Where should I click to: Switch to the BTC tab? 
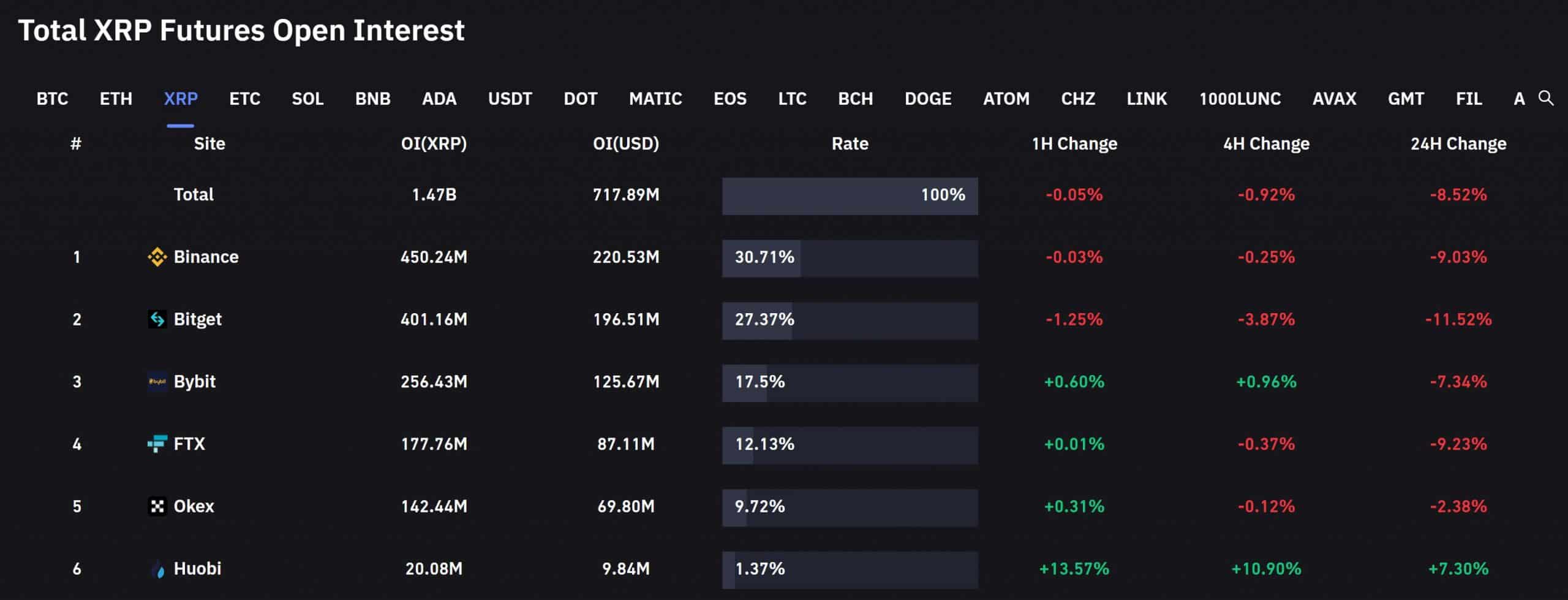52,99
